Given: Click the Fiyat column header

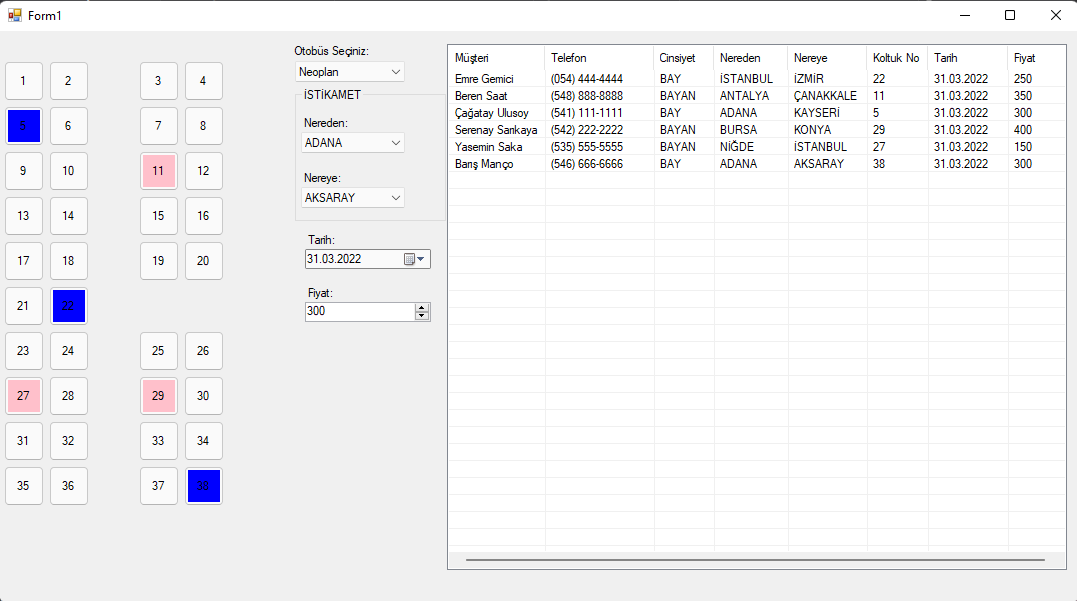Looking at the screenshot, I should click(x=1036, y=58).
